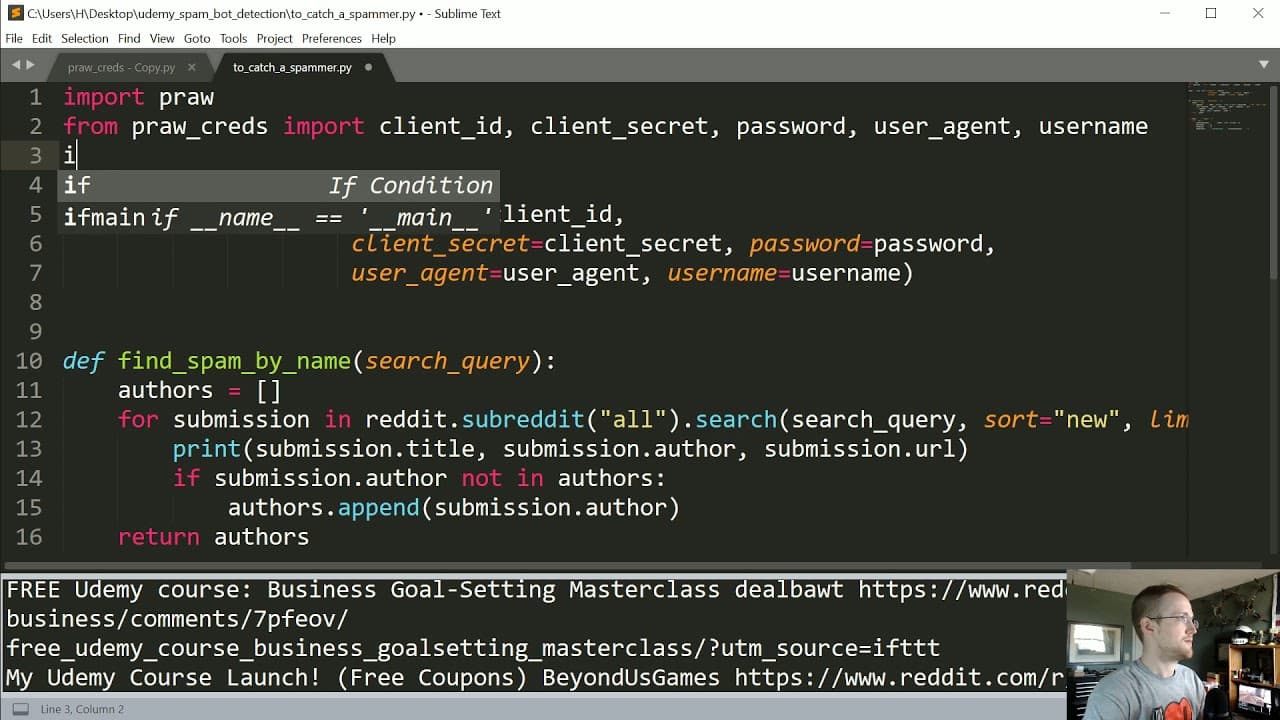Screen dimensions: 1280x720
Task: Click the Sublime Text title bar icon
Action: pyautogui.click(x=14, y=13)
